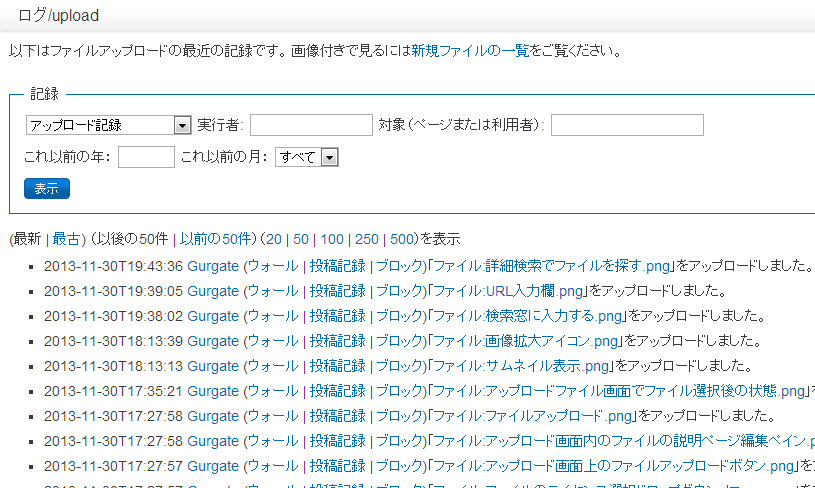Show 20 entries per page
This screenshot has width=815, height=488.
coord(273,239)
